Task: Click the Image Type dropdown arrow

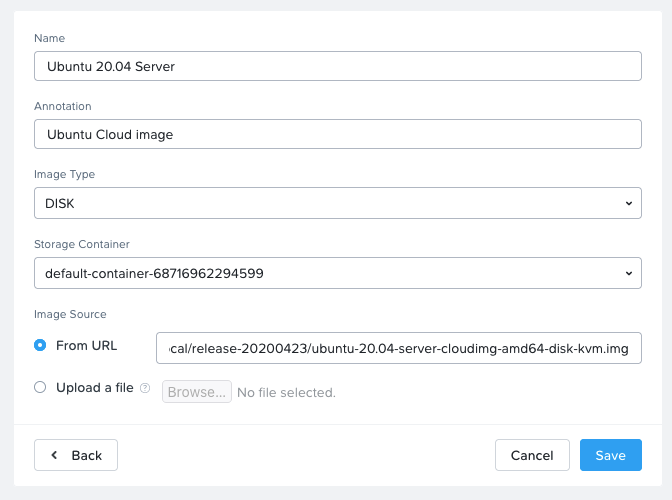Action: coord(628,203)
